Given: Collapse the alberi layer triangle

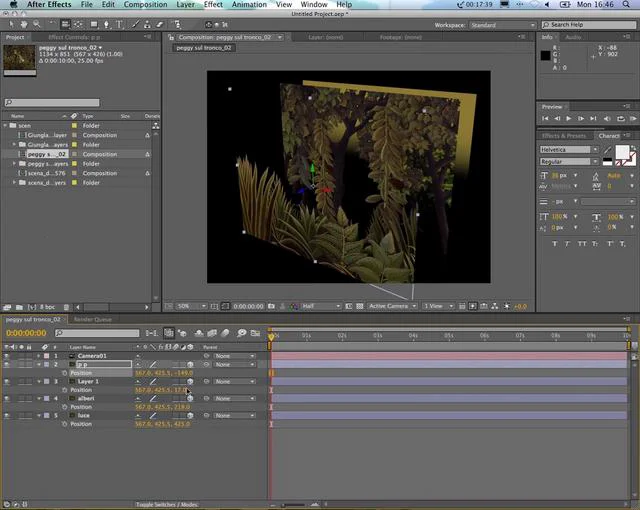Looking at the screenshot, I should [39, 398].
